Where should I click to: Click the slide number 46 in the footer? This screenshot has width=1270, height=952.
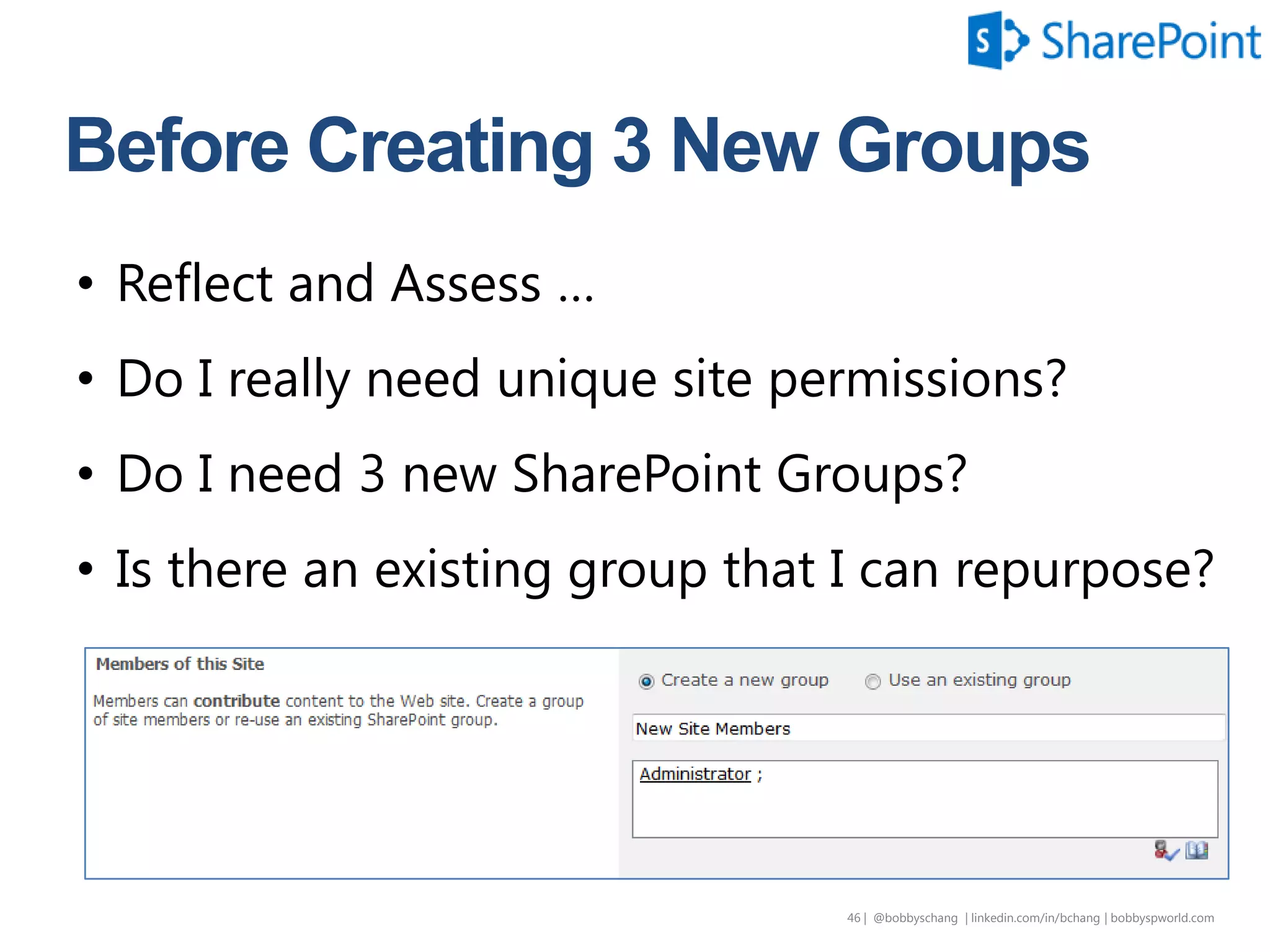[853, 918]
